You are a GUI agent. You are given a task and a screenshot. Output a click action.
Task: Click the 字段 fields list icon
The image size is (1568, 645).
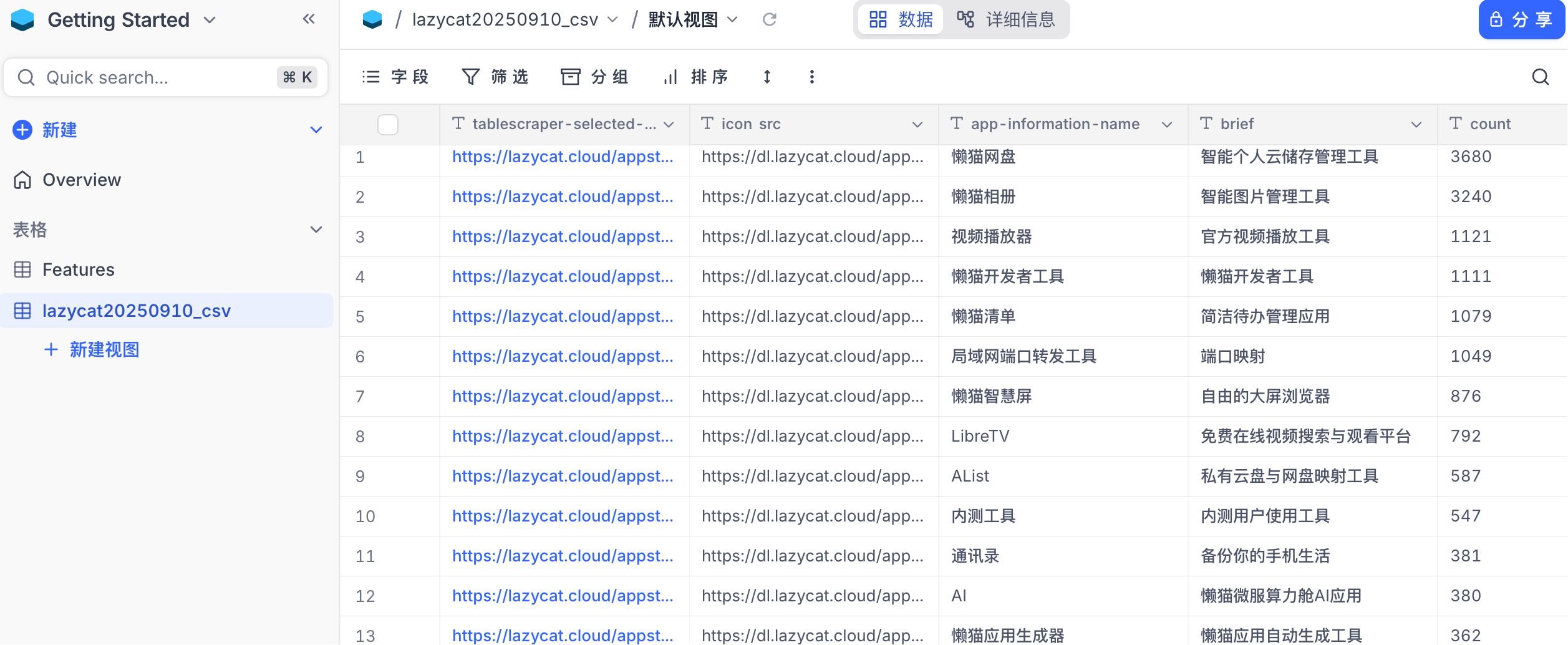coord(371,77)
